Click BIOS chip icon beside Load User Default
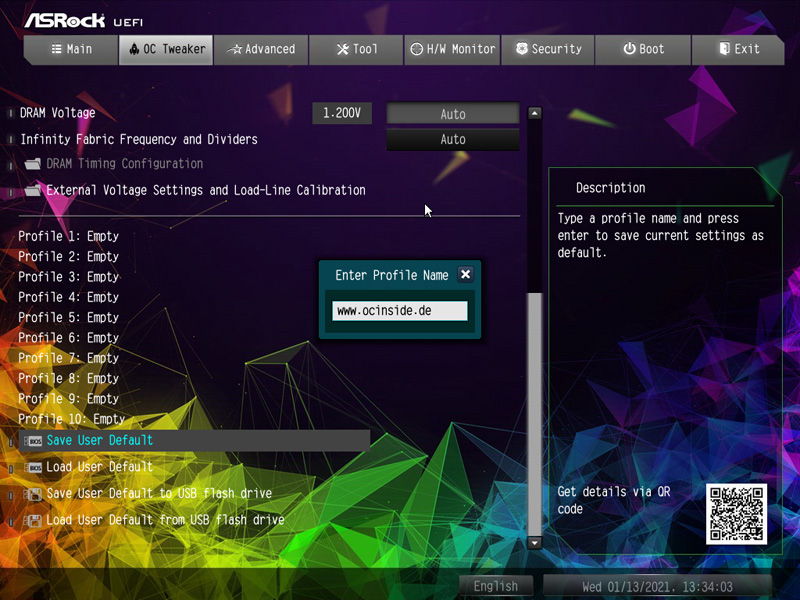Image resolution: width=800 pixels, height=600 pixels. pyautogui.click(x=33, y=467)
